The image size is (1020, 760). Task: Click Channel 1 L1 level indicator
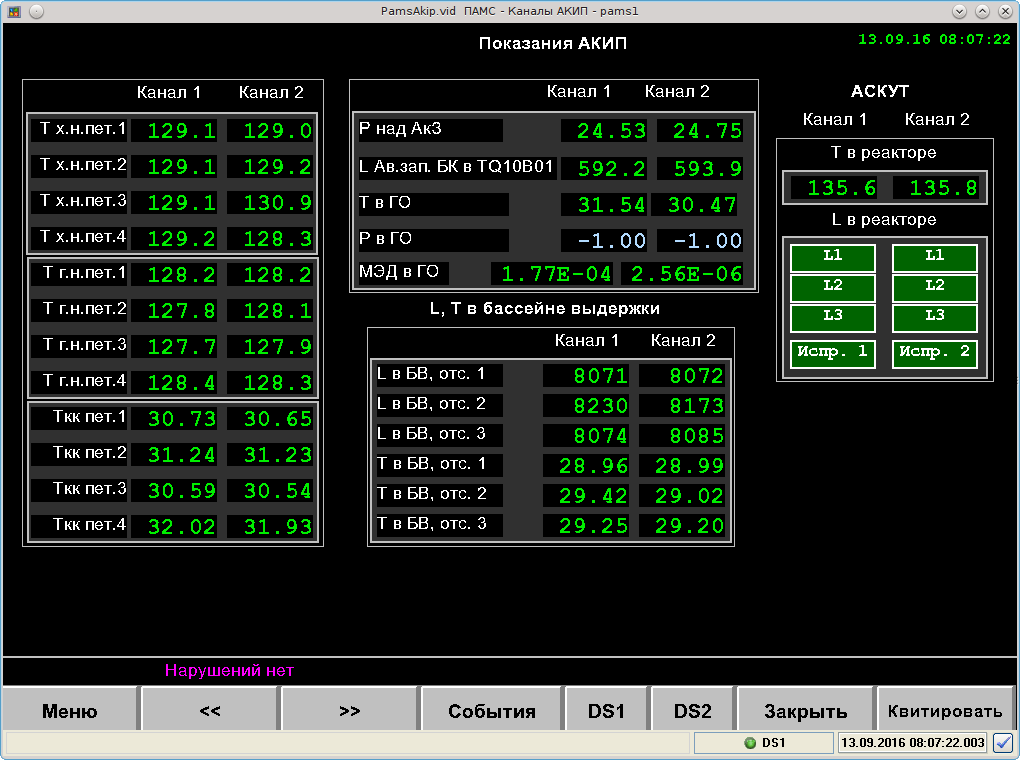pyautogui.click(x=833, y=257)
